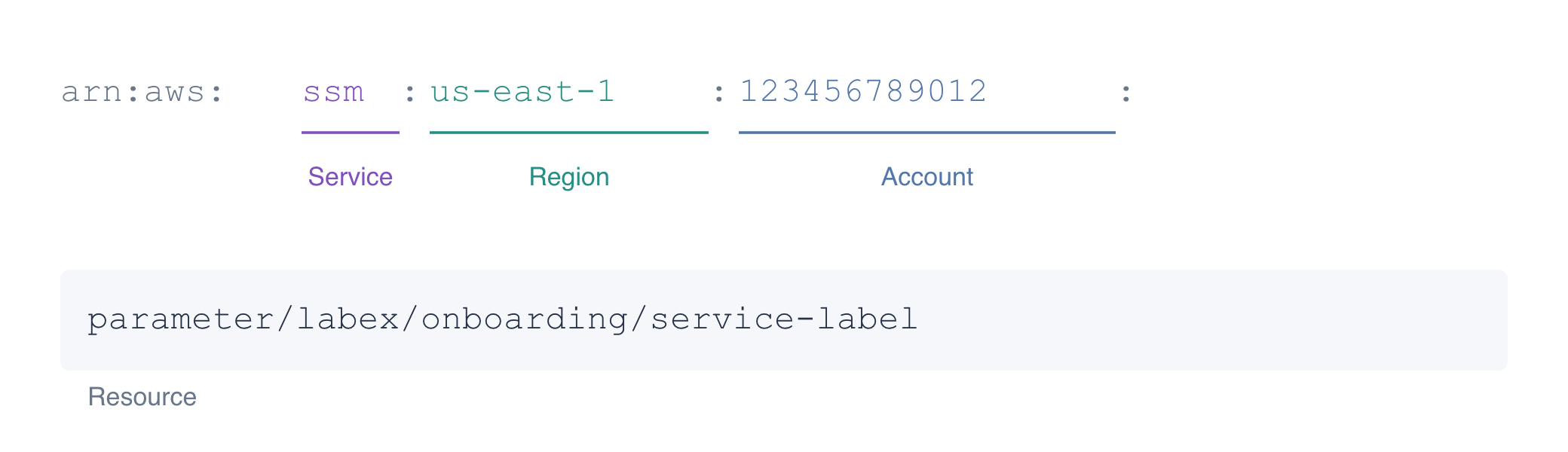The width and height of the screenshot is (1568, 452).
Task: Click the arn:aws: prefix text
Action: coord(142,93)
